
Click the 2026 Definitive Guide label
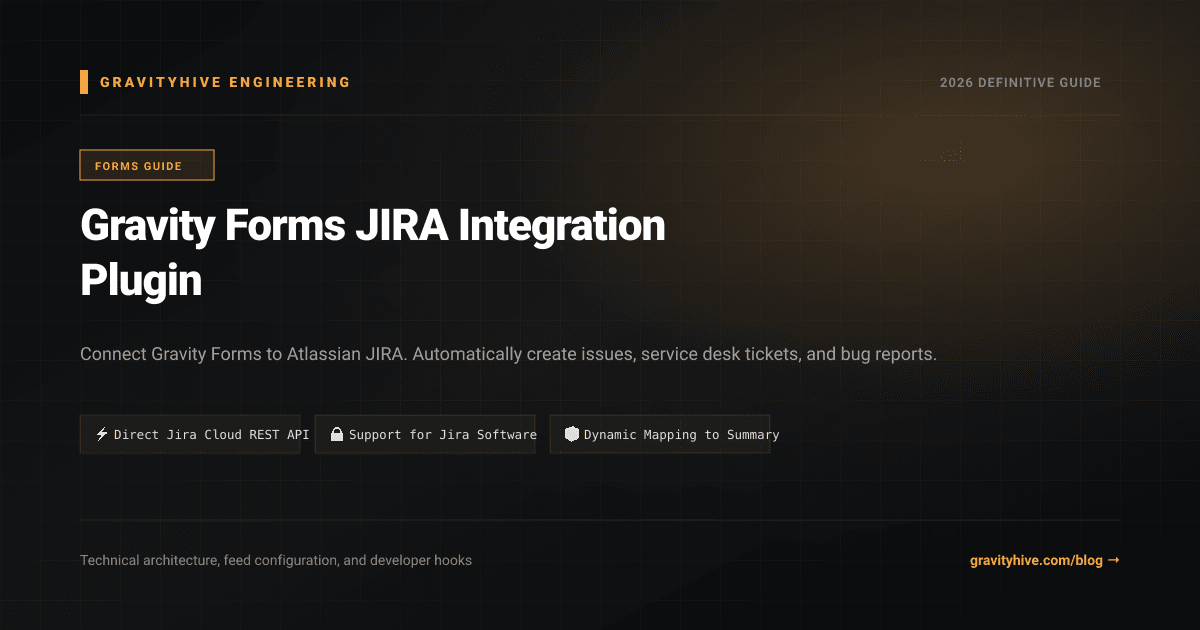[1020, 83]
